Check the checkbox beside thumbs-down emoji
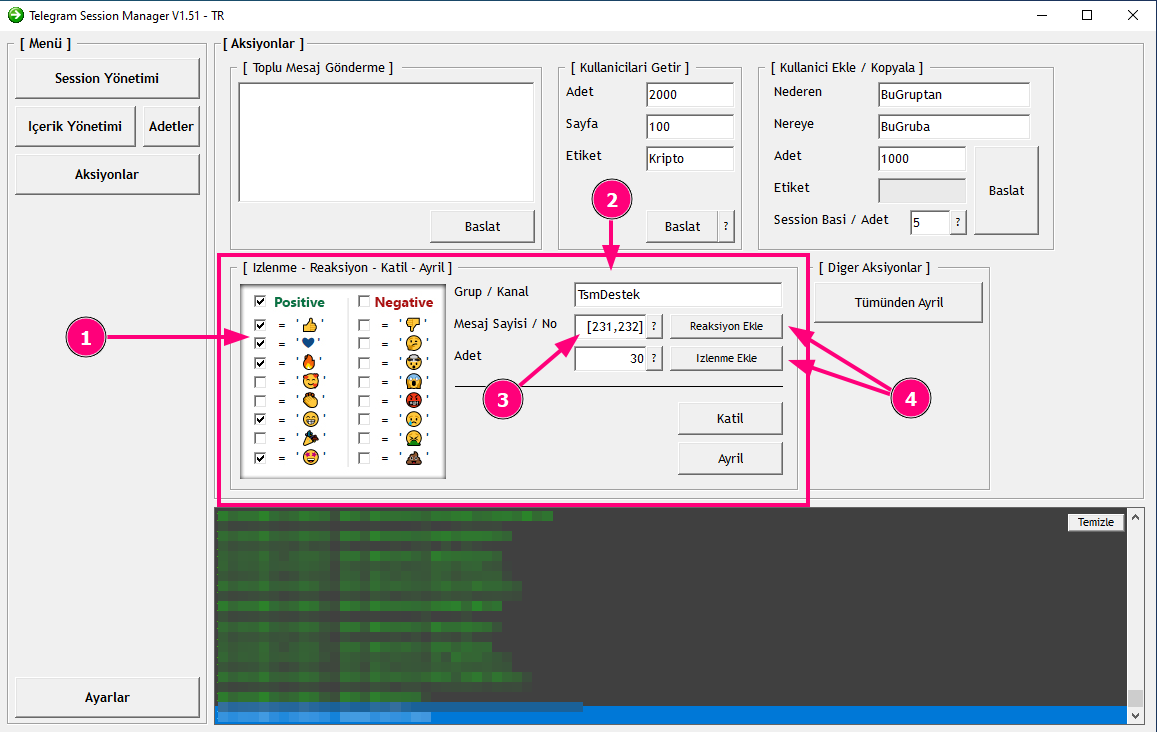This screenshot has width=1157, height=732. [x=364, y=325]
